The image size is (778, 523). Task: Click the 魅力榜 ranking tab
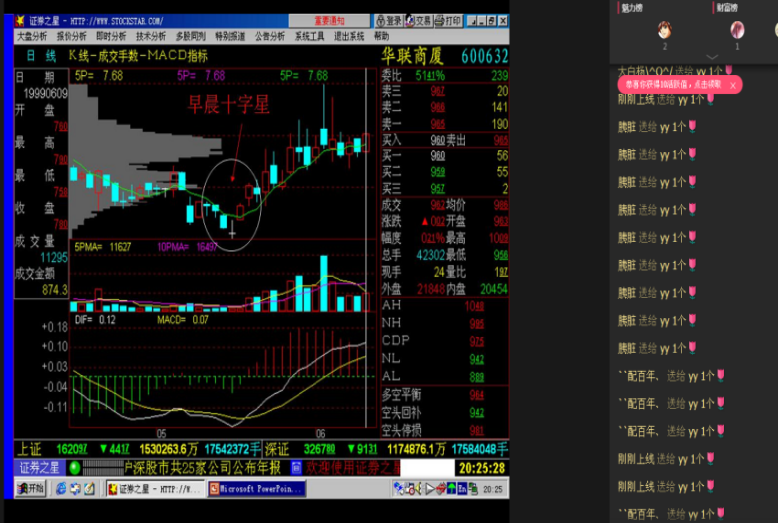[630, 6]
